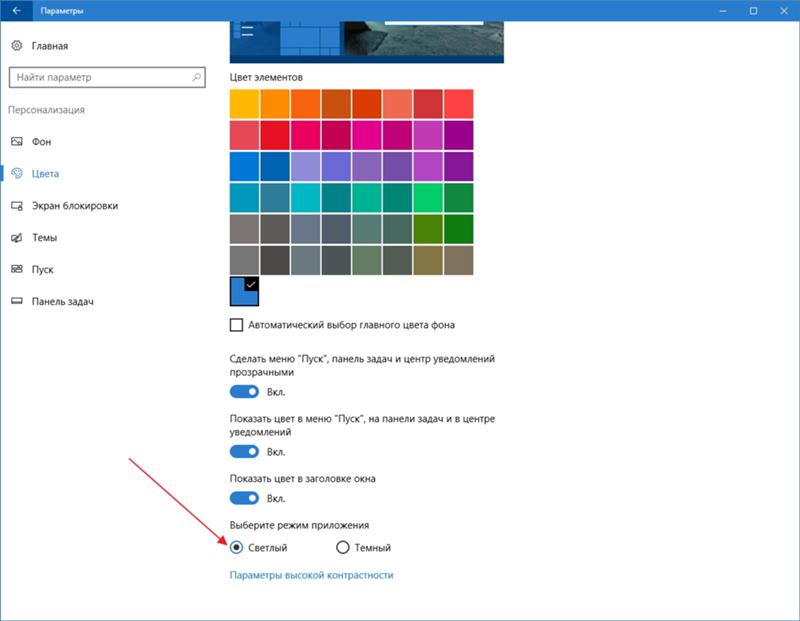The image size is (800, 621).
Task: Open the Главная home gear icon
Action: [x=17, y=45]
